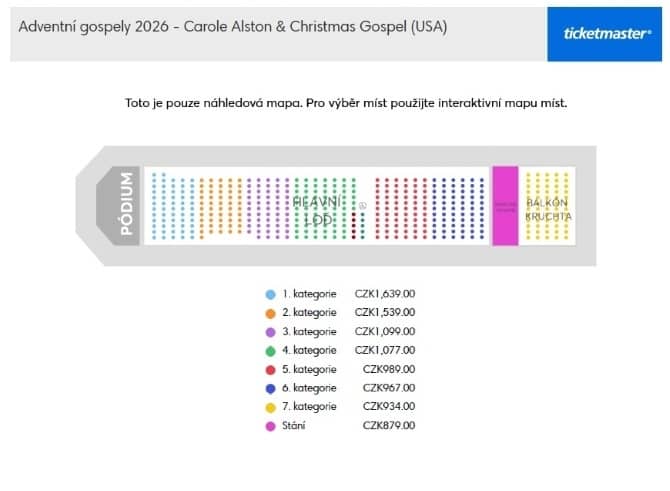The width and height of the screenshot is (670, 491).
Task: Click the light blue 1. kategorie legend dot
Action: pyautogui.click(x=270, y=294)
